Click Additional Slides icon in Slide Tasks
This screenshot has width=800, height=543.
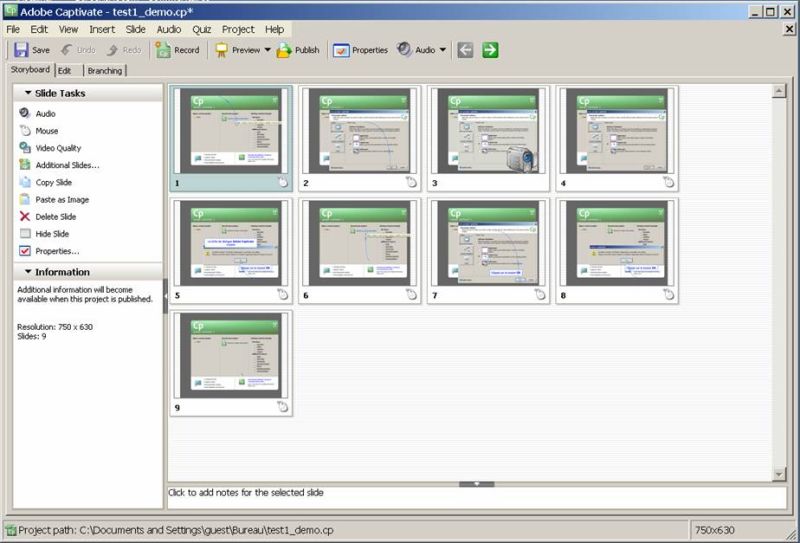point(24,164)
